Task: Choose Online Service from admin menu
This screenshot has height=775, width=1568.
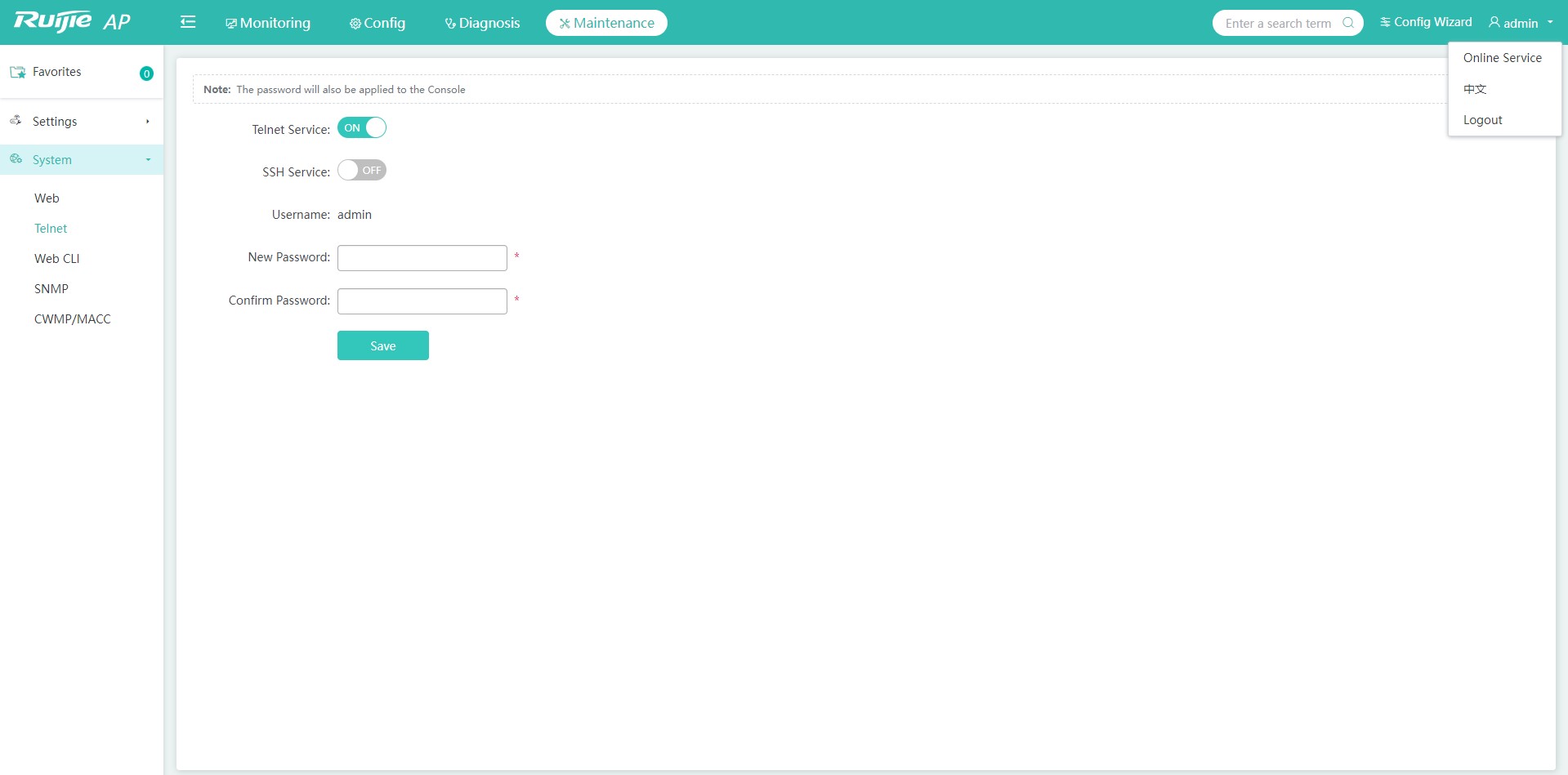Action: [x=1503, y=58]
